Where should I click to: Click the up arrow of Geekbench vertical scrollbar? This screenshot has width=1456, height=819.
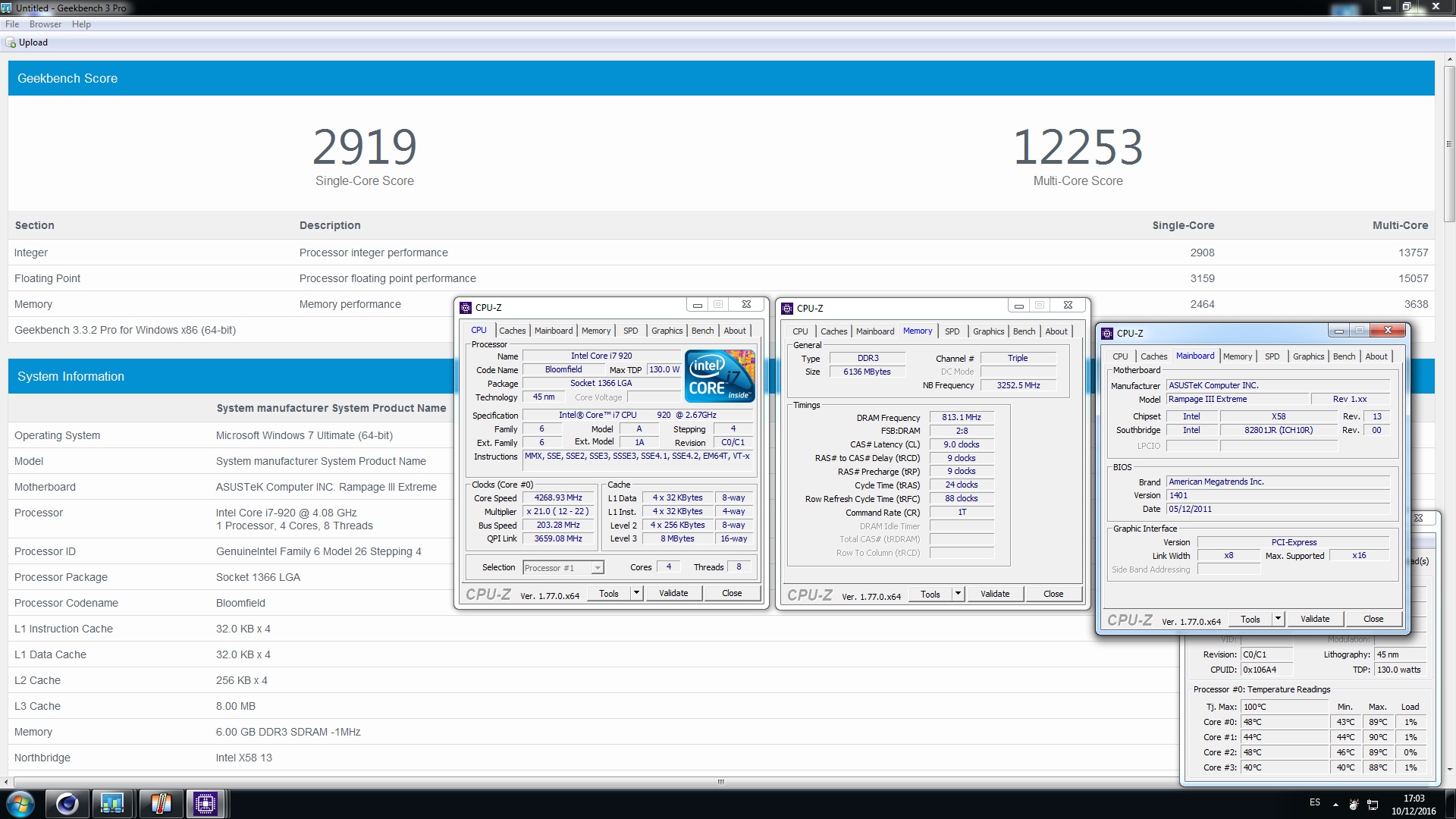(x=1449, y=60)
